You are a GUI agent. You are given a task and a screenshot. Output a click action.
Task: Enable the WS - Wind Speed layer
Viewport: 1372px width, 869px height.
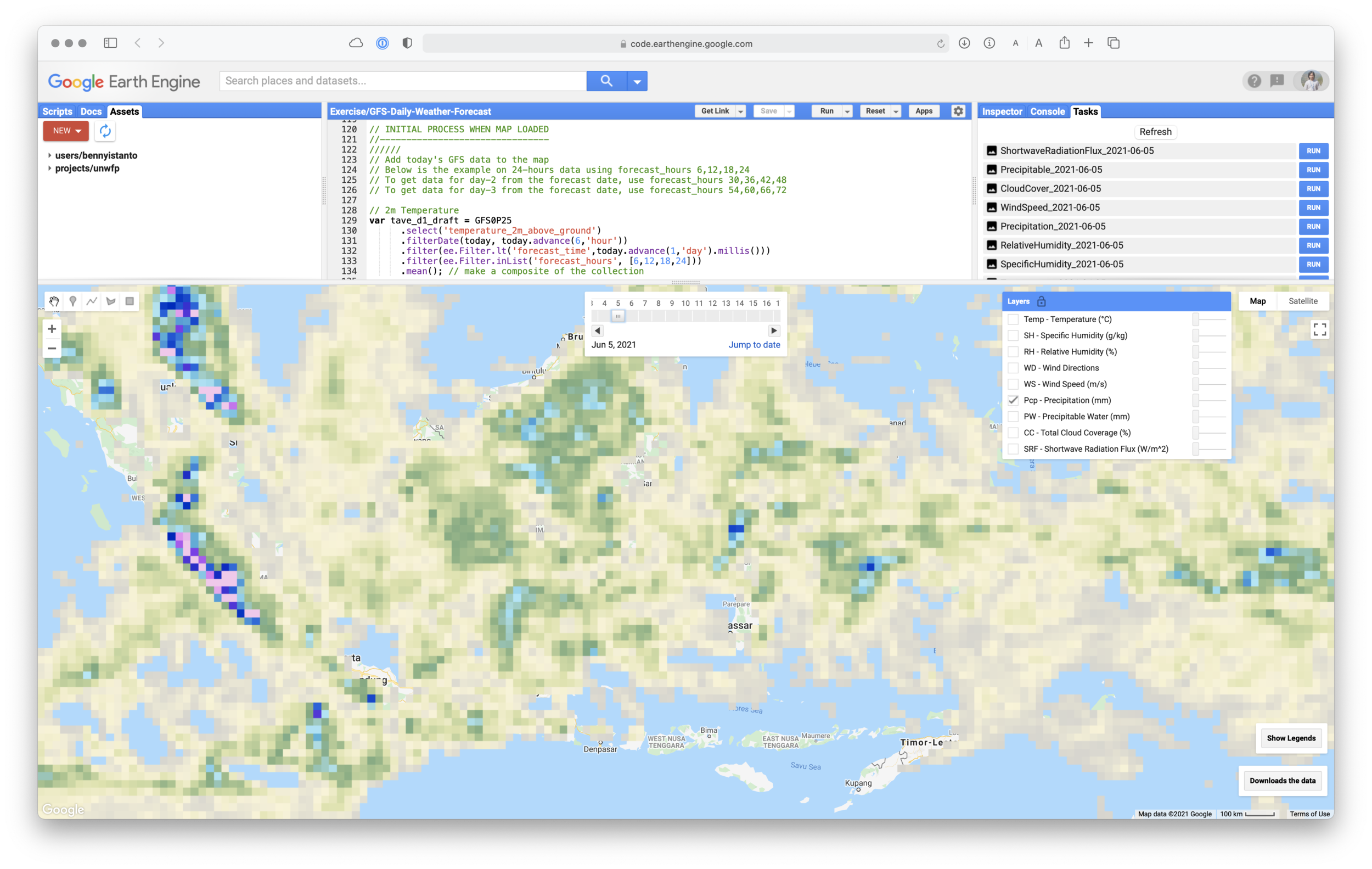tap(1013, 384)
